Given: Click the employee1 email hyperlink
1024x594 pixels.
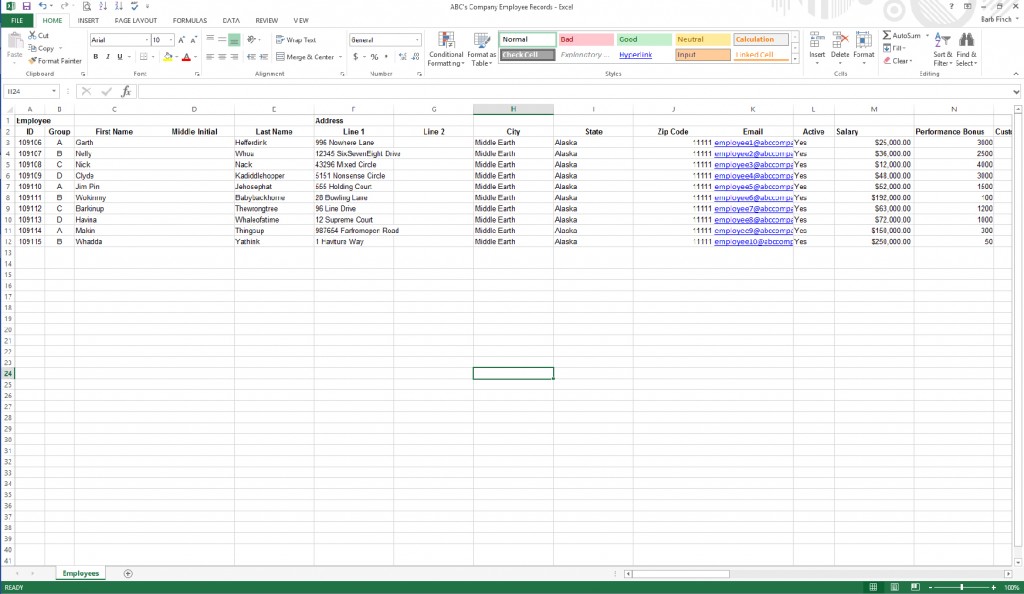Looking at the screenshot, I should [751, 142].
